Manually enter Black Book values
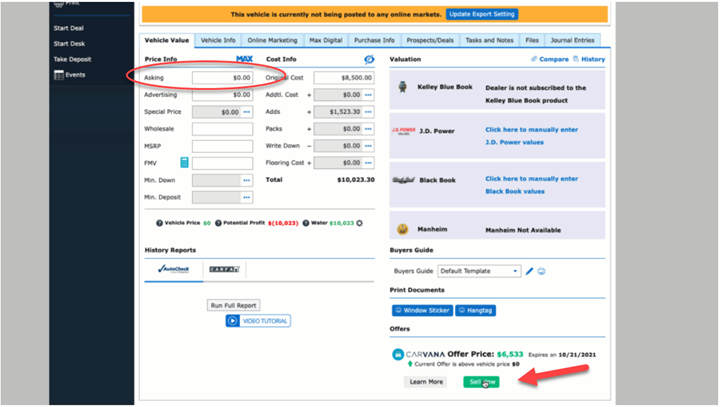 532,185
